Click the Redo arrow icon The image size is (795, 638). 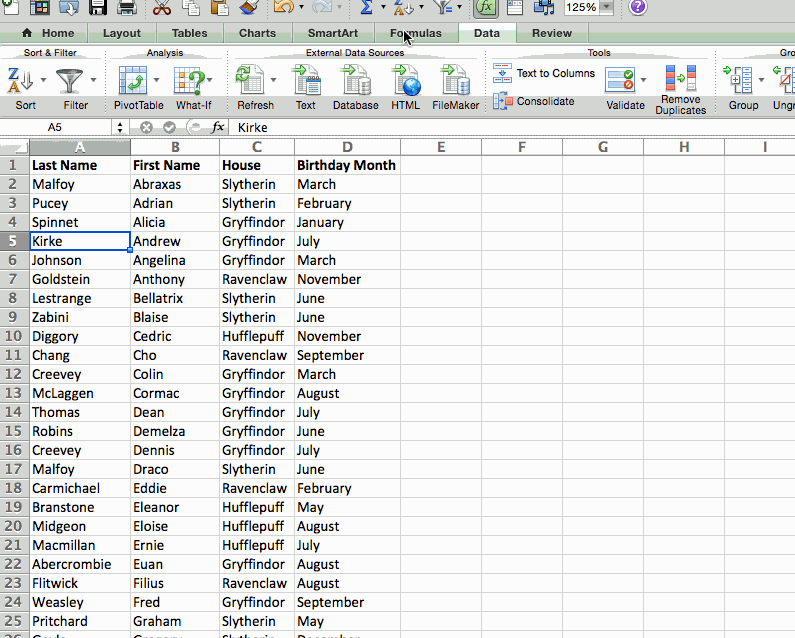[x=322, y=7]
